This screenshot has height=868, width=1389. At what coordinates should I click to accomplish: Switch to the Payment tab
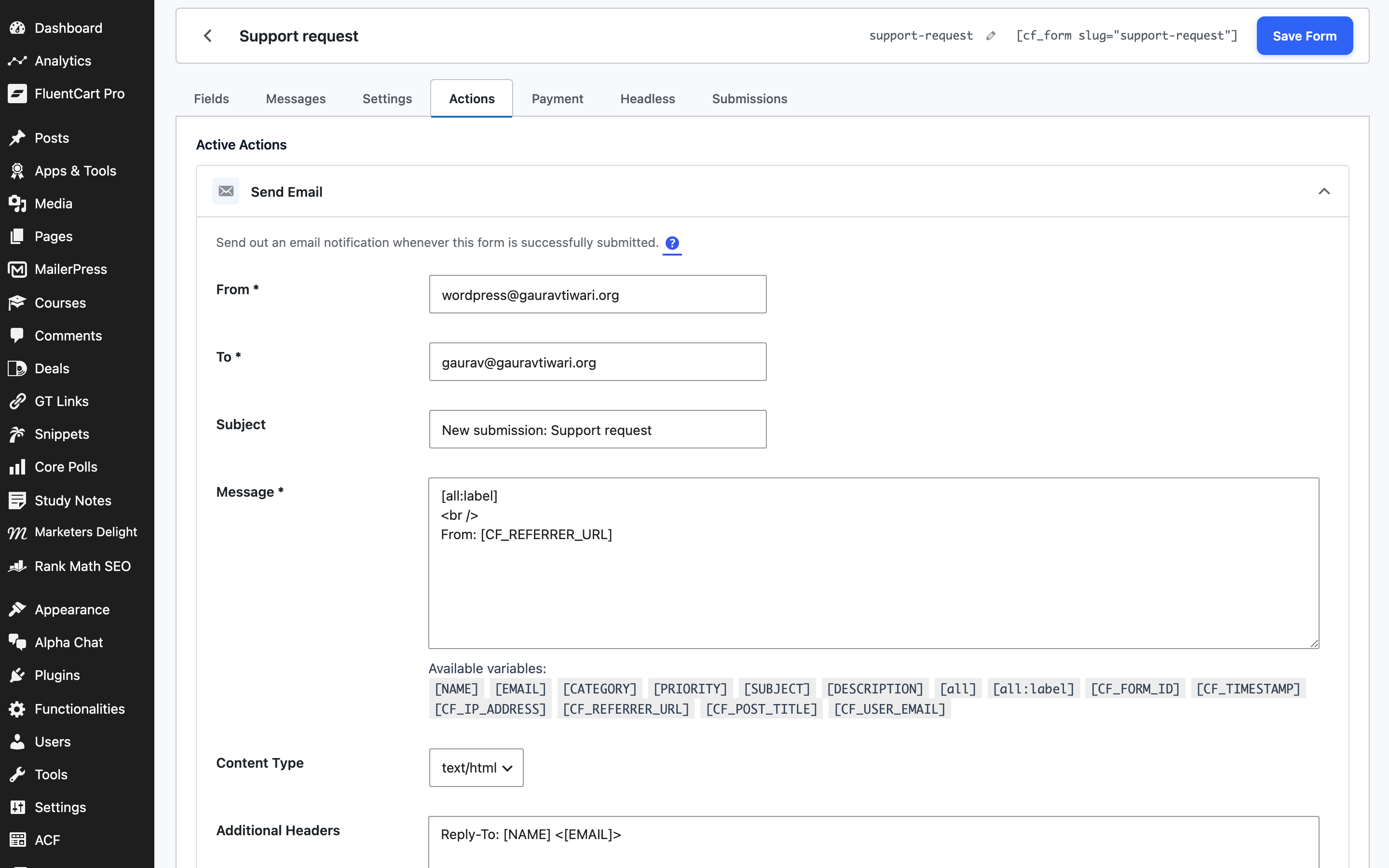[557, 99]
